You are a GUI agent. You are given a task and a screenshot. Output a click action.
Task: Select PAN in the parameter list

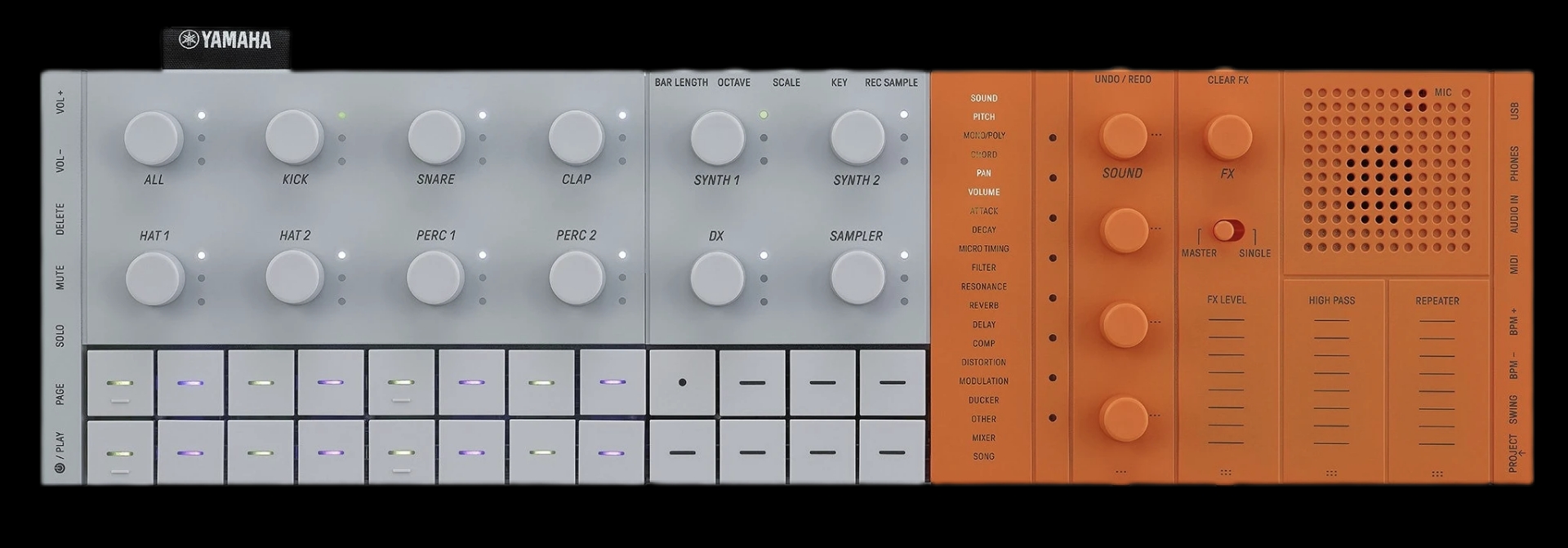click(984, 173)
